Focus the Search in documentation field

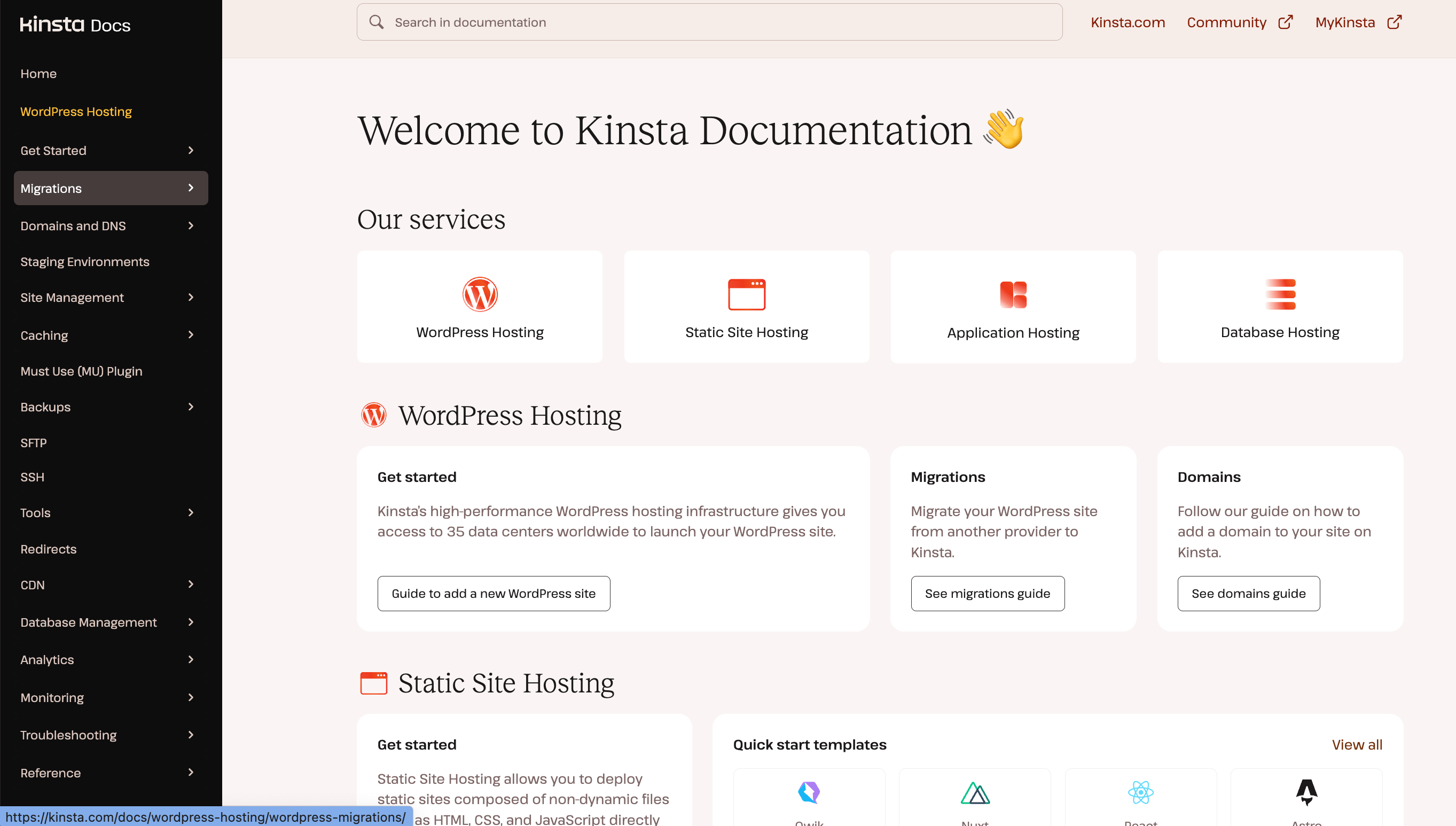(x=709, y=22)
